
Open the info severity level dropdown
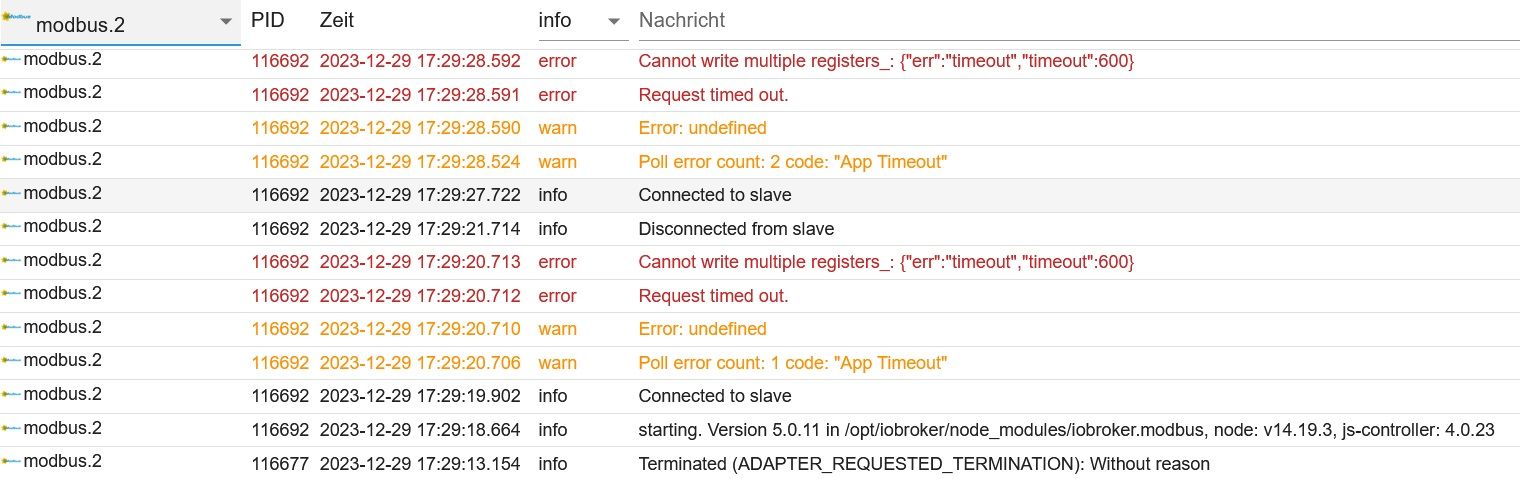coord(583,20)
